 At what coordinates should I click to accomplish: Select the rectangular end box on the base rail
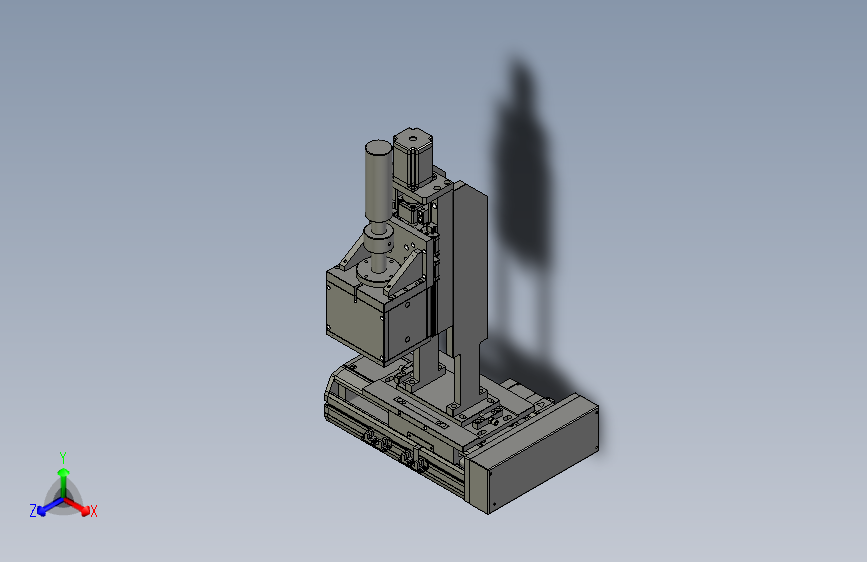(x=534, y=455)
